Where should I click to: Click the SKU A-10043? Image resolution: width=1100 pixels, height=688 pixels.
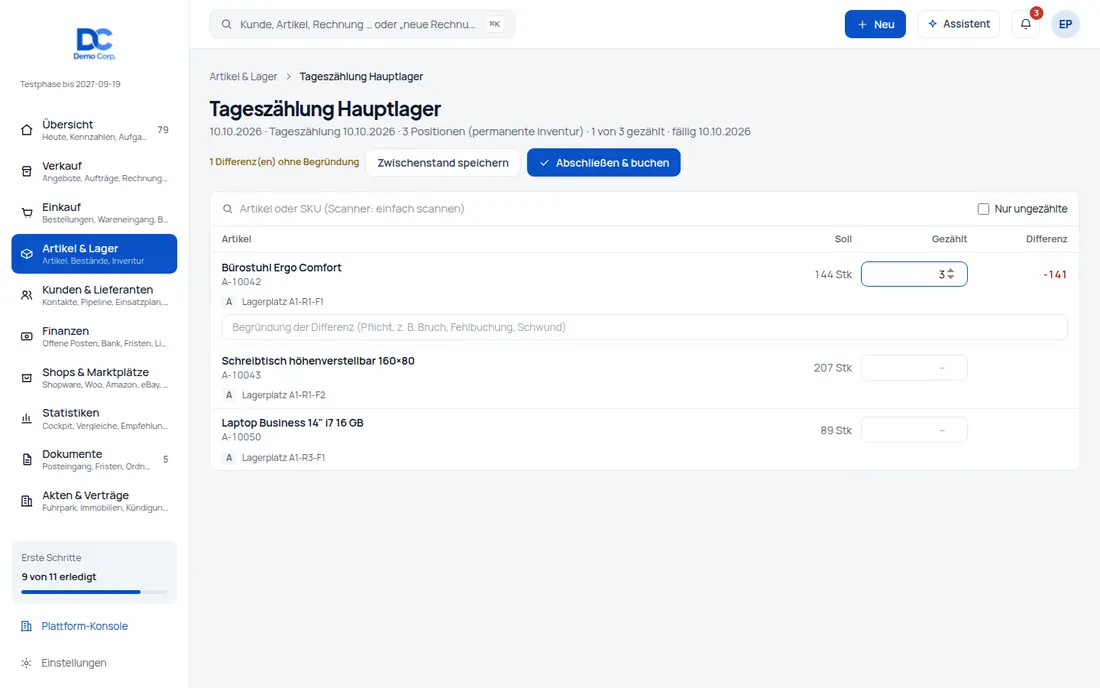point(241,375)
